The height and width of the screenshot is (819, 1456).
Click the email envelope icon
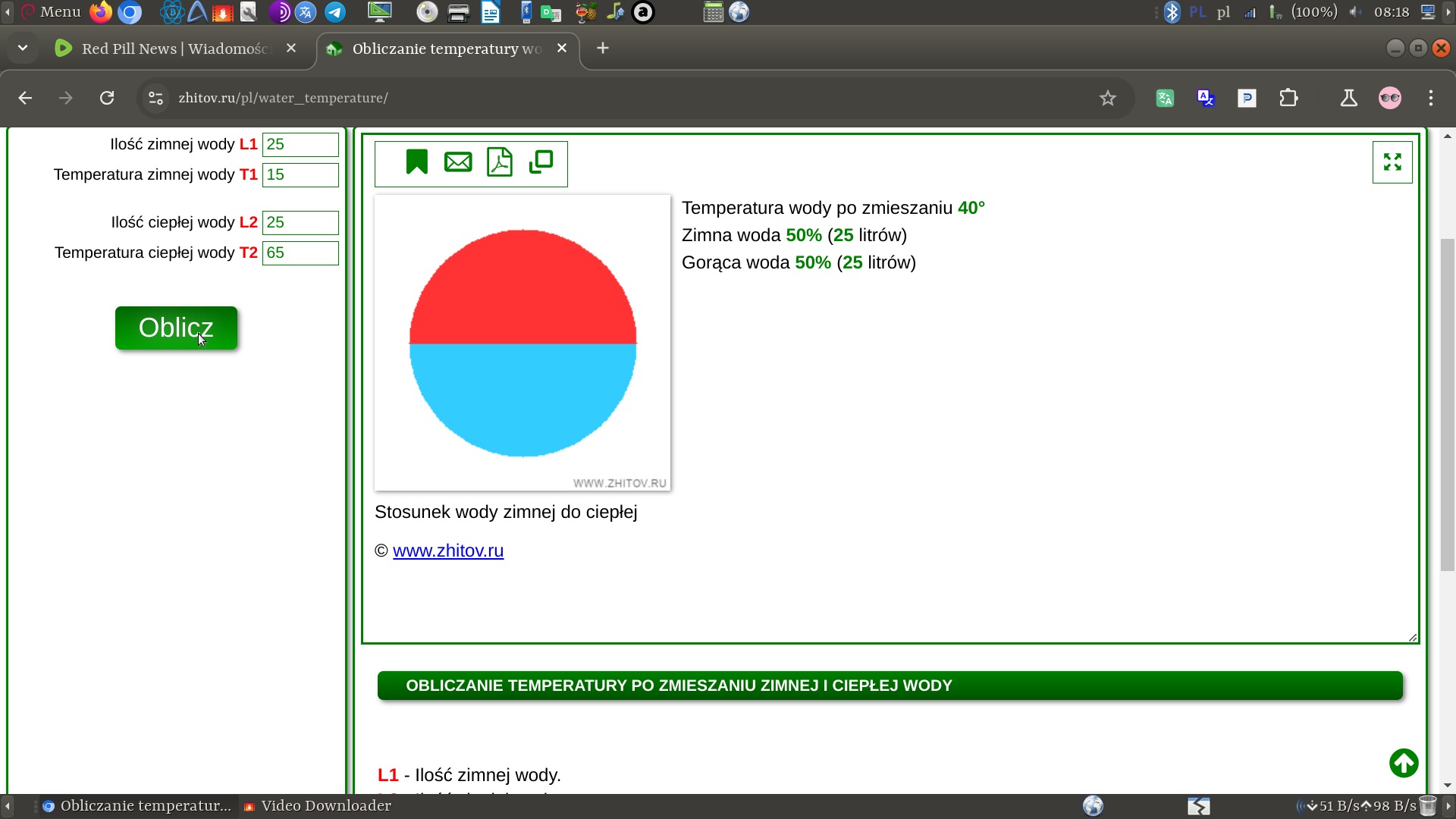tap(458, 162)
